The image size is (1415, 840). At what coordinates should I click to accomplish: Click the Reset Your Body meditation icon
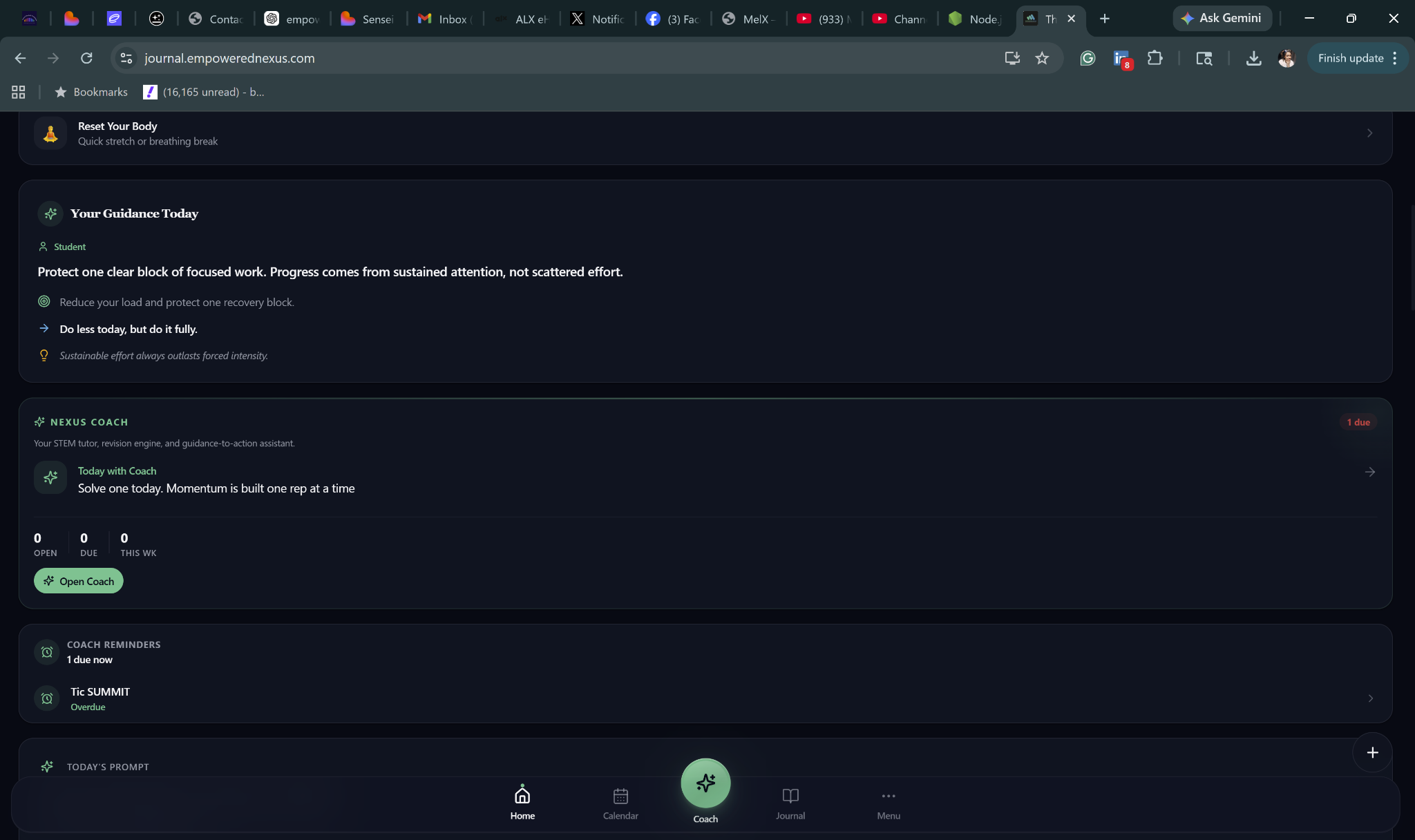coord(50,133)
